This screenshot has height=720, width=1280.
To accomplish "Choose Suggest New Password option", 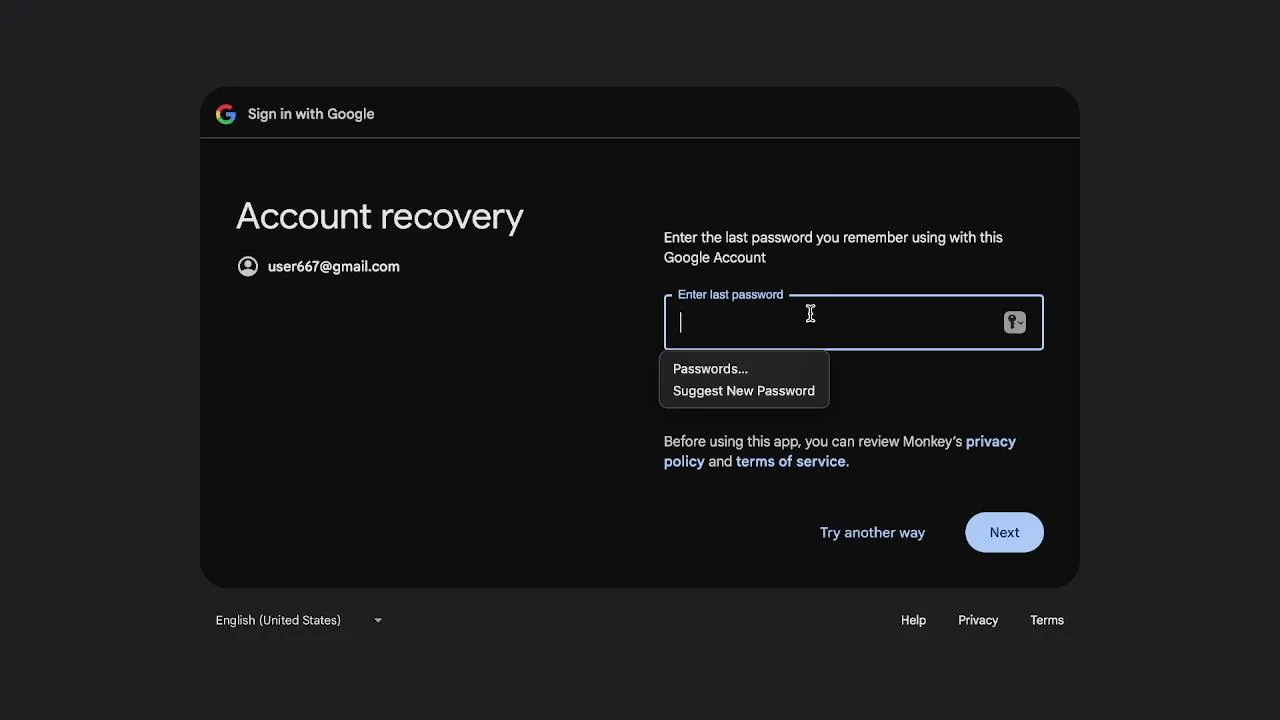I will (744, 391).
